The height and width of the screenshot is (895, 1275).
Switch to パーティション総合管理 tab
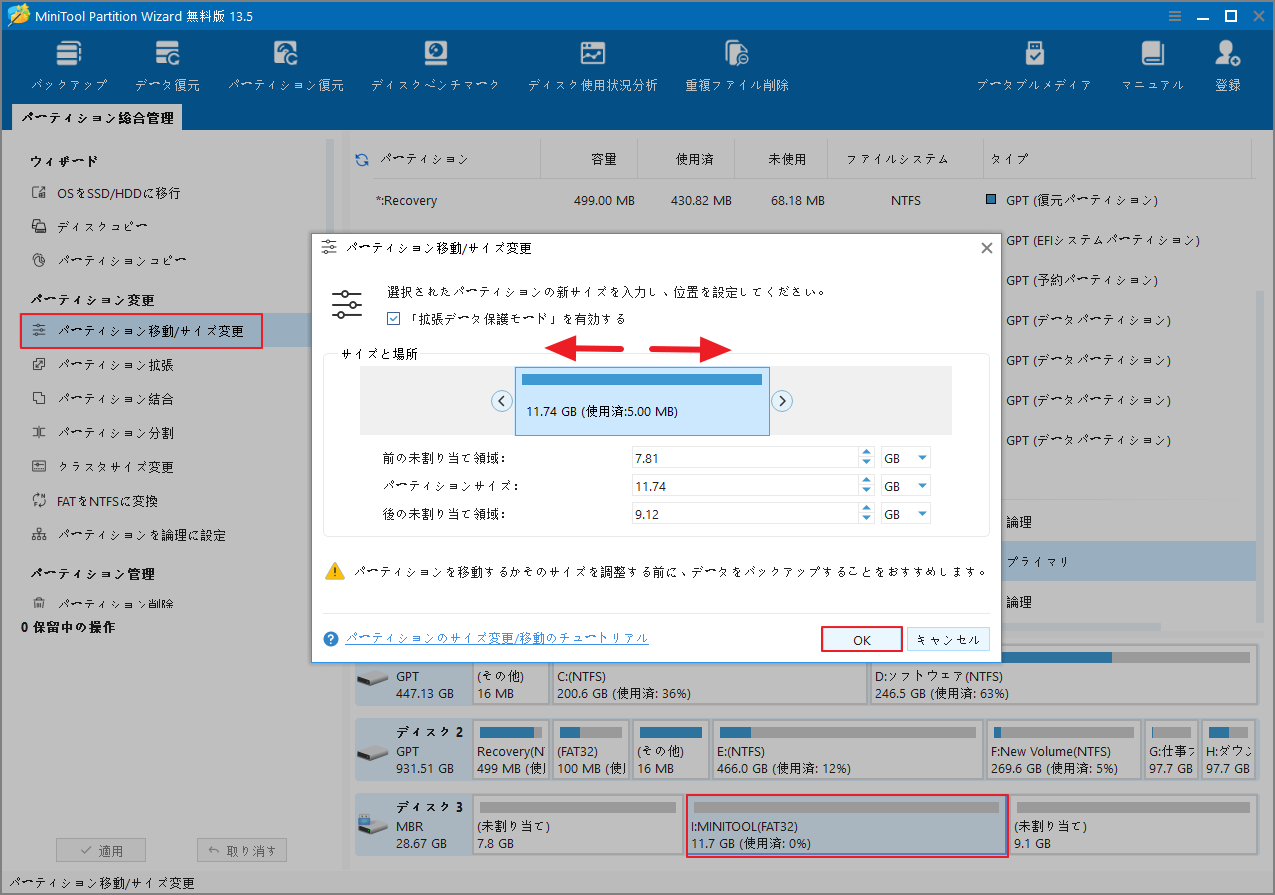coord(100,117)
